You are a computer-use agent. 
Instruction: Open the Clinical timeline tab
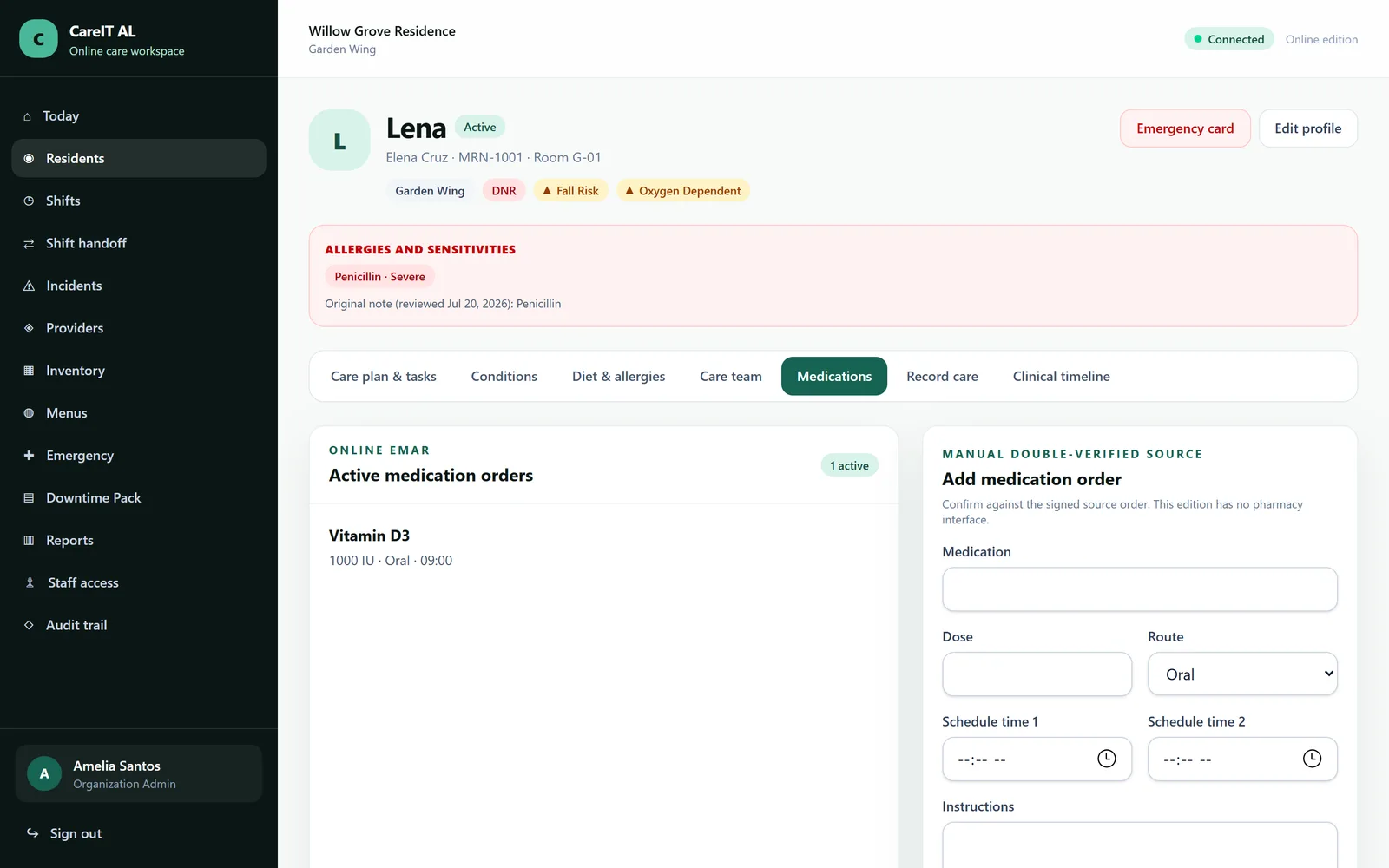point(1061,376)
